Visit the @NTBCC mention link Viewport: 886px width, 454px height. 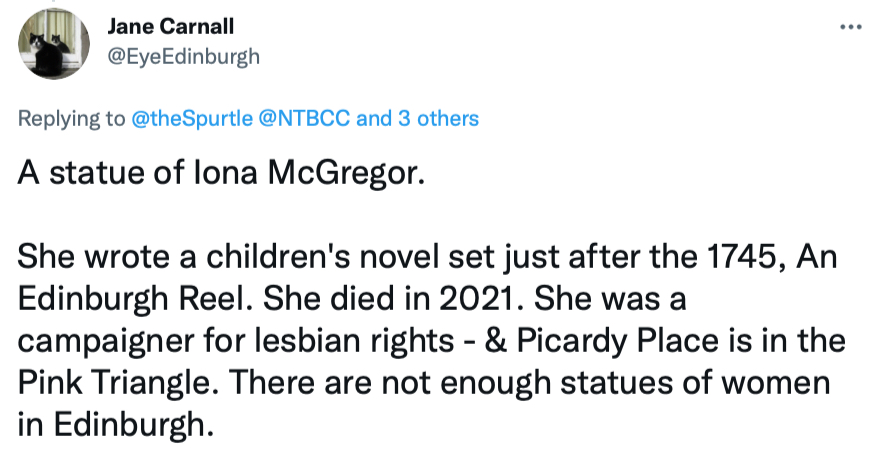tap(304, 118)
